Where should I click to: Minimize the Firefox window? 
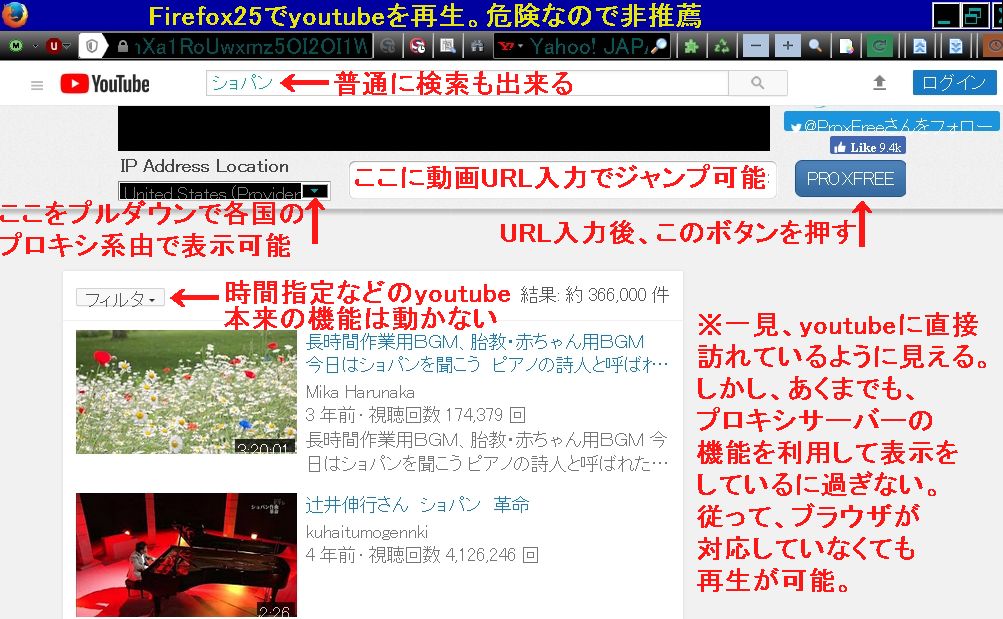click(945, 15)
